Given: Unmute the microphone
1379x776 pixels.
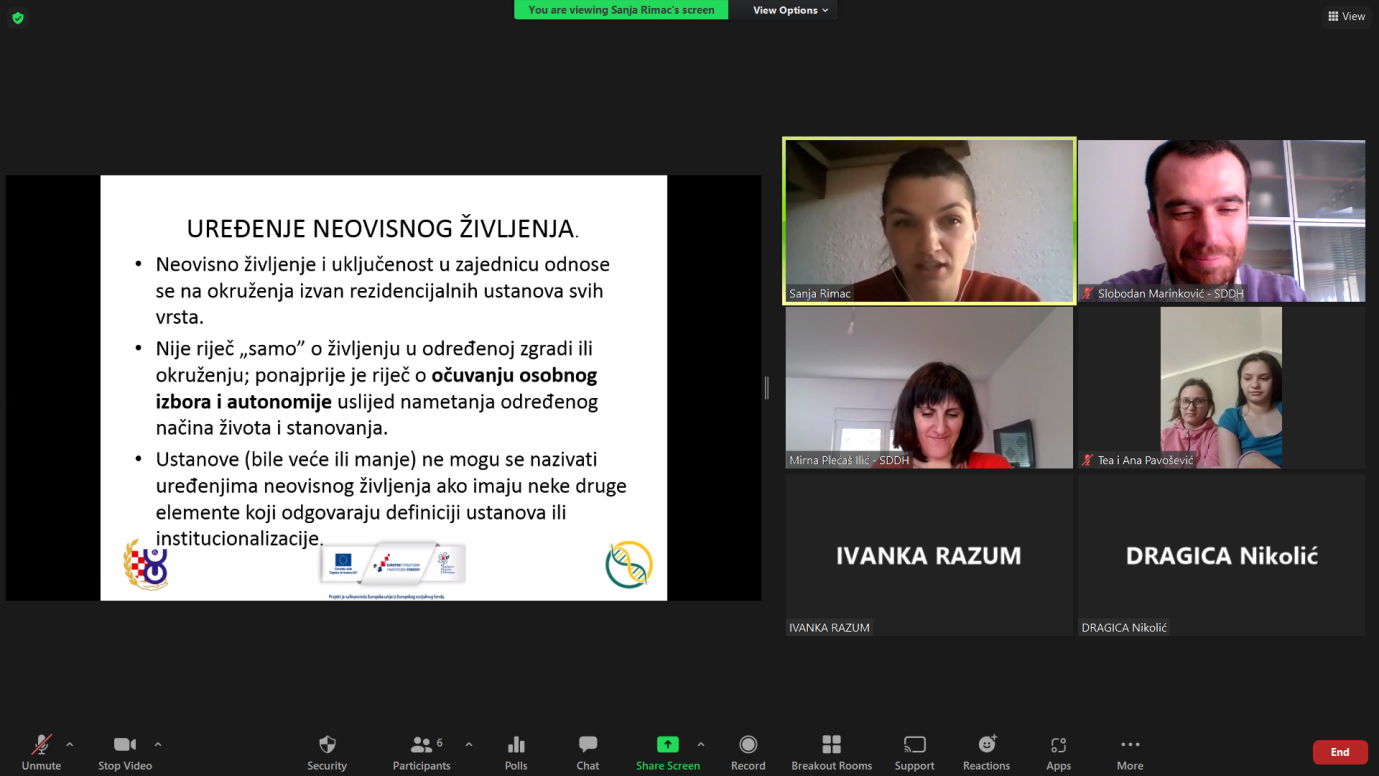Looking at the screenshot, I should [x=41, y=745].
